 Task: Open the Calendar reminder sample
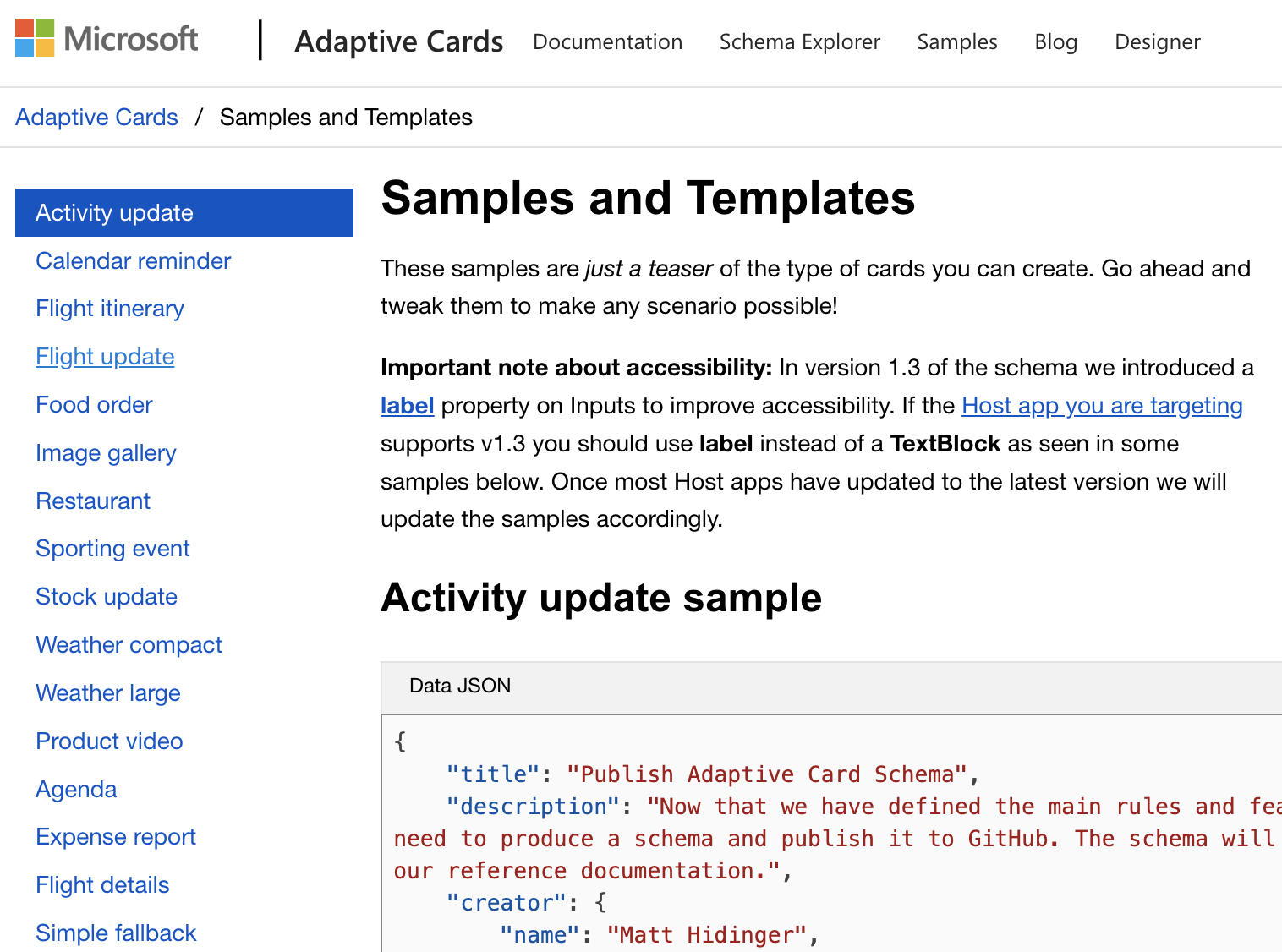pos(134,260)
